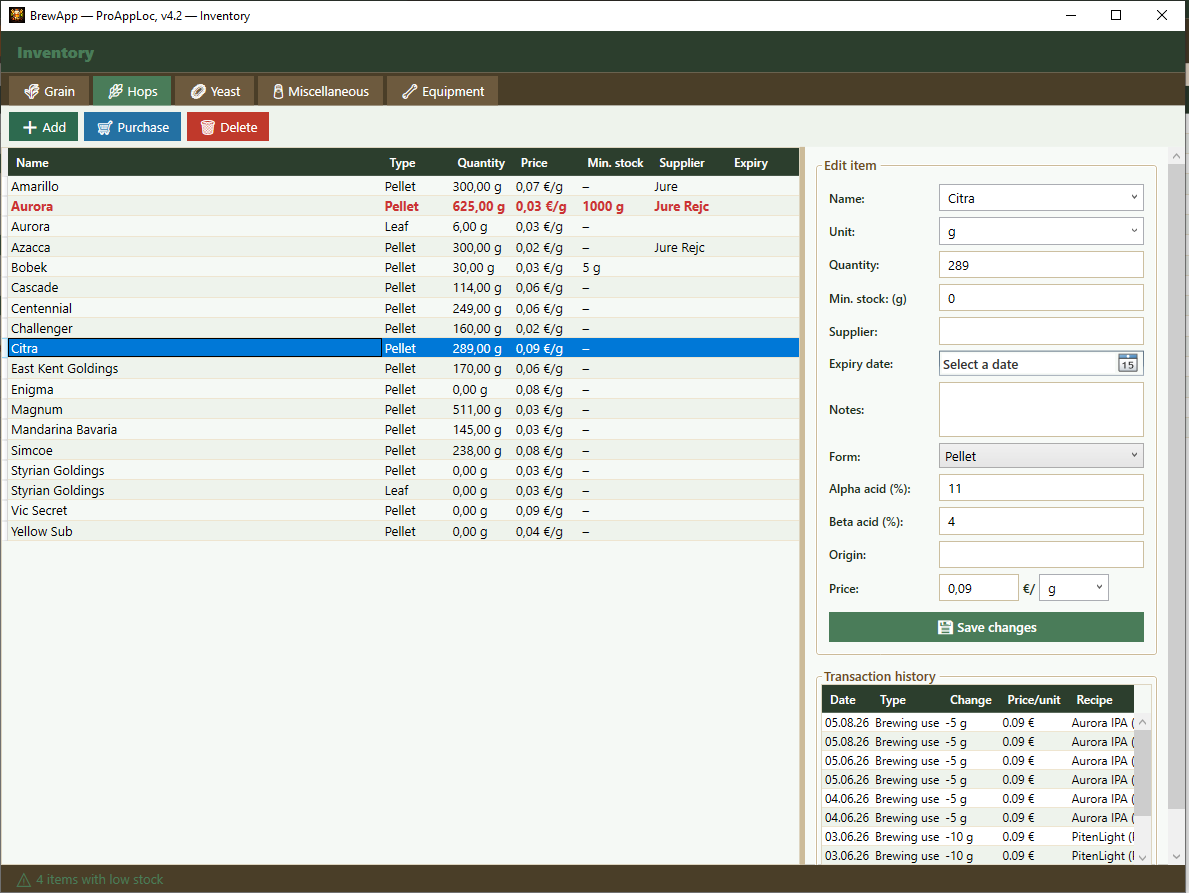Viewport: 1189px width, 893px height.
Task: Click the Supplier input field
Action: 1040,331
